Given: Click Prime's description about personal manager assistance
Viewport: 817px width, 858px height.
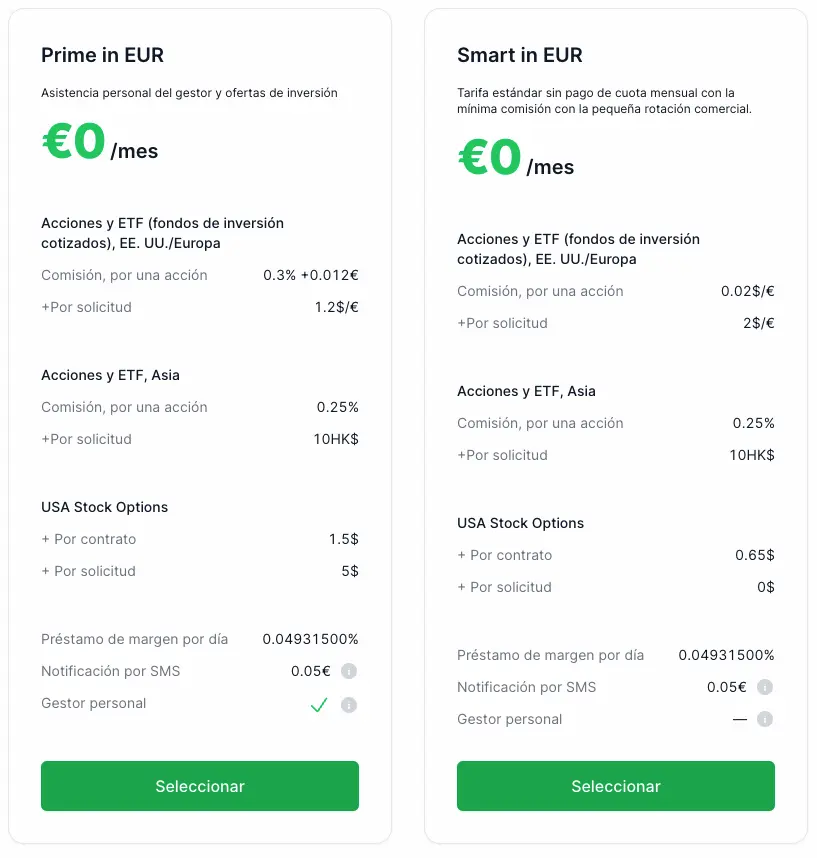Looking at the screenshot, I should (189, 93).
